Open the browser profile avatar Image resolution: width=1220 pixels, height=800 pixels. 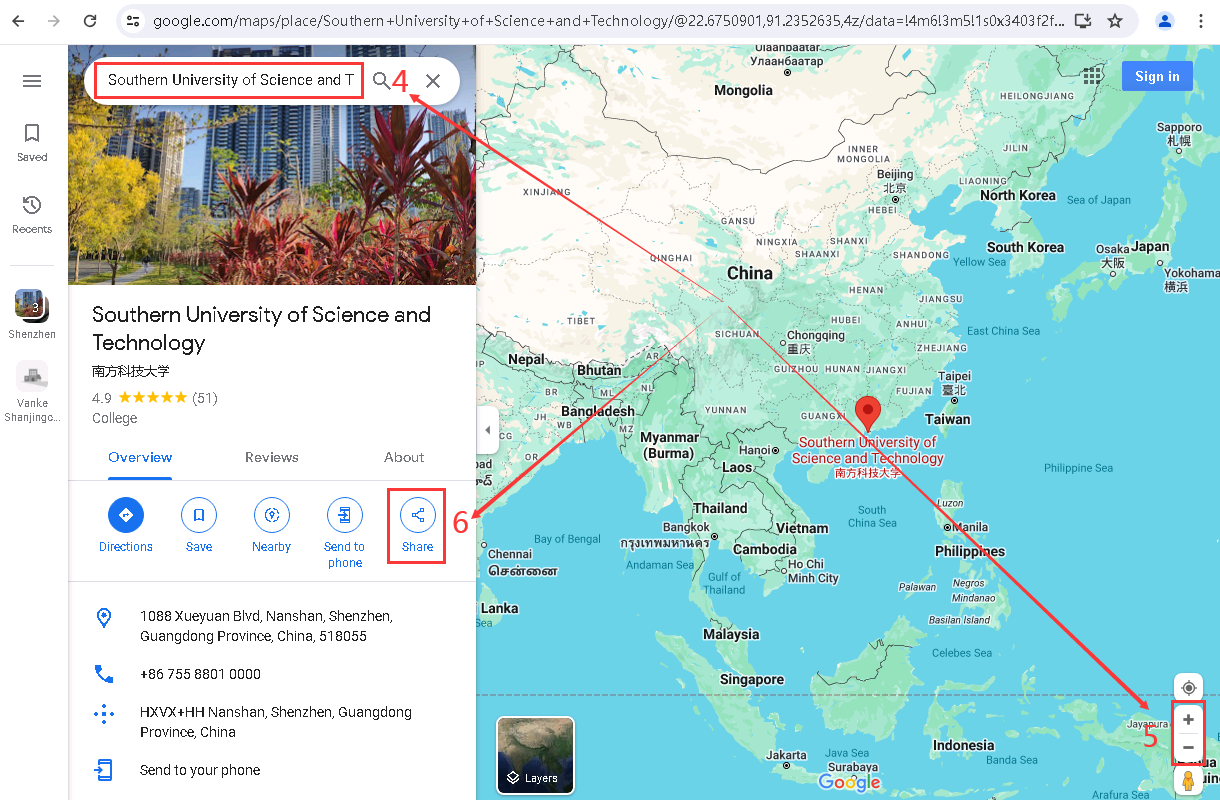pos(1164,20)
